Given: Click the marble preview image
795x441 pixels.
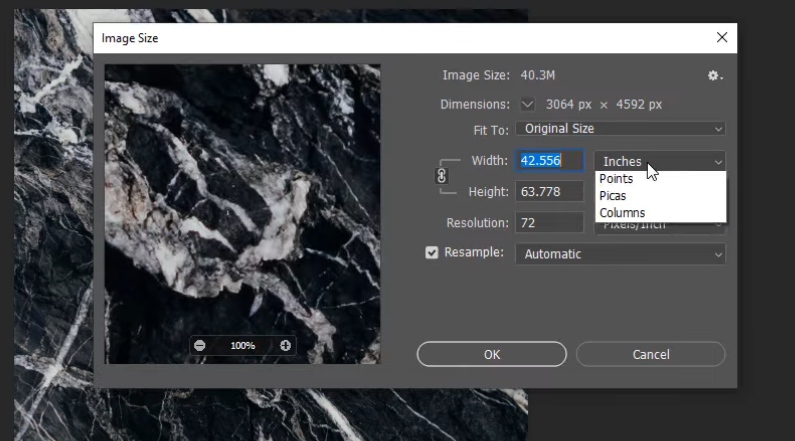Looking at the screenshot, I should (242, 200).
